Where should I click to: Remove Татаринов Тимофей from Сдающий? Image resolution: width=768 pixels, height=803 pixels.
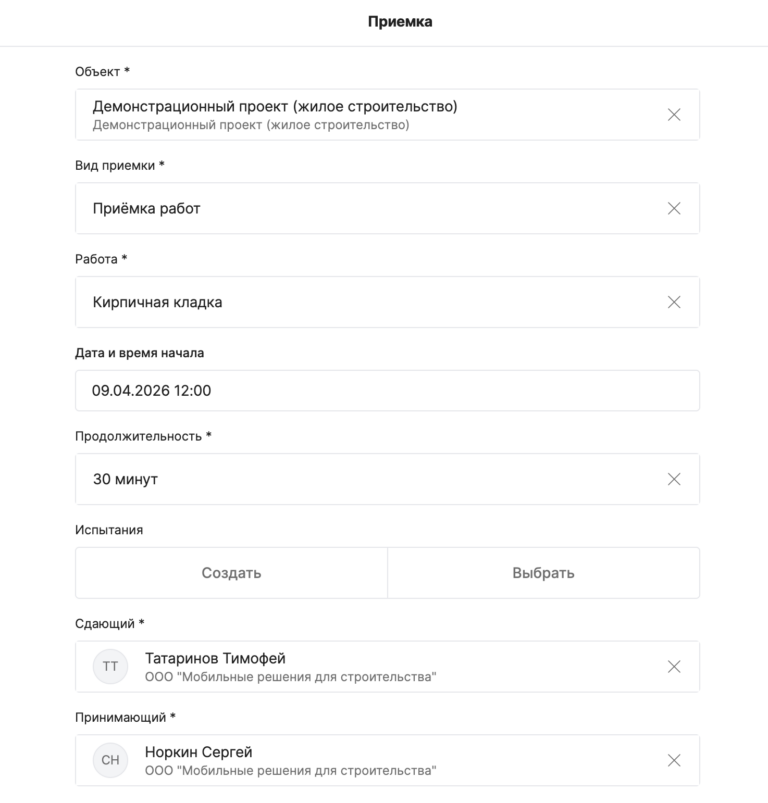click(674, 667)
